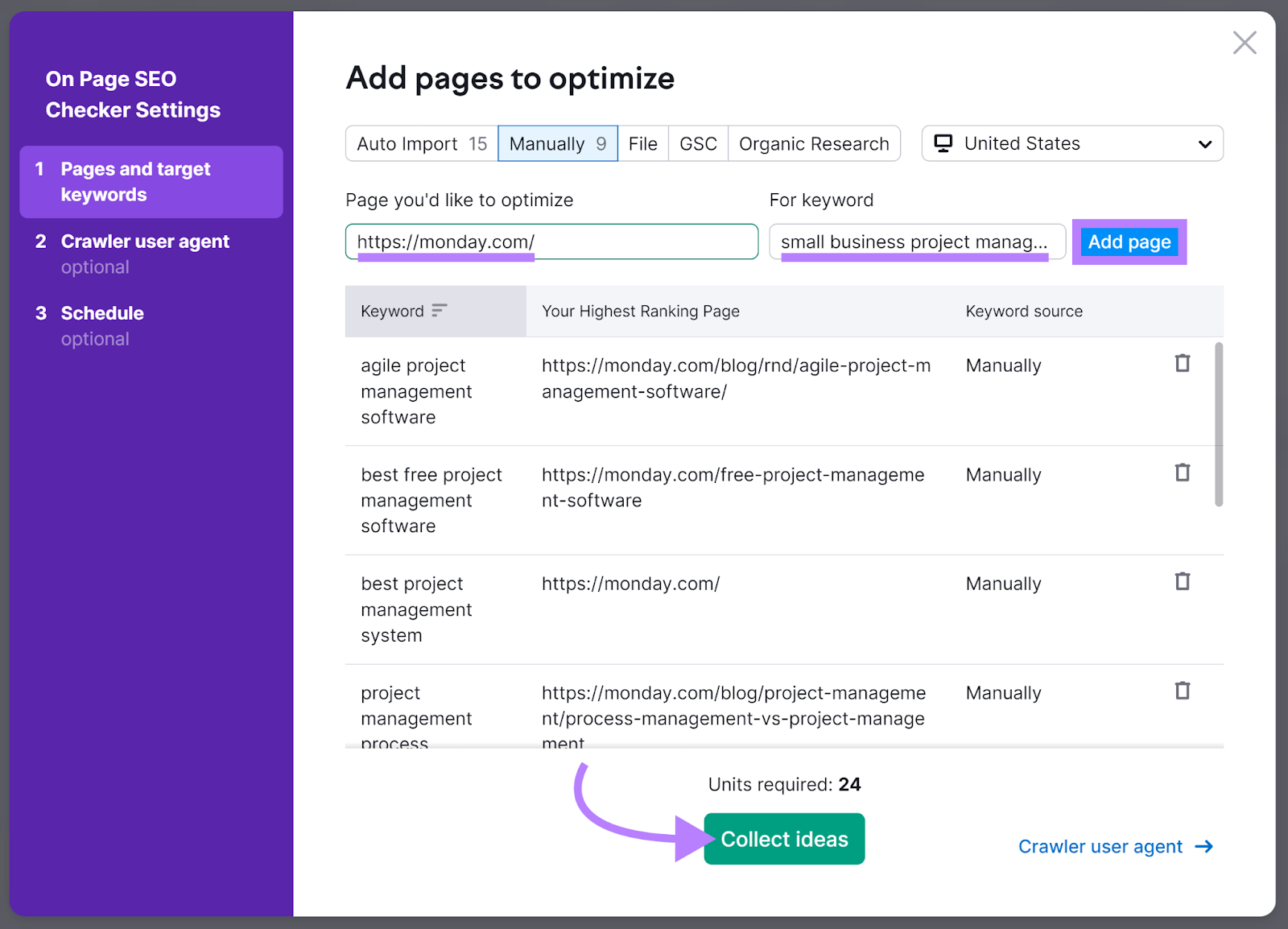The height and width of the screenshot is (929, 1288).
Task: Close the settings dialog with the X
Action: tap(1245, 43)
